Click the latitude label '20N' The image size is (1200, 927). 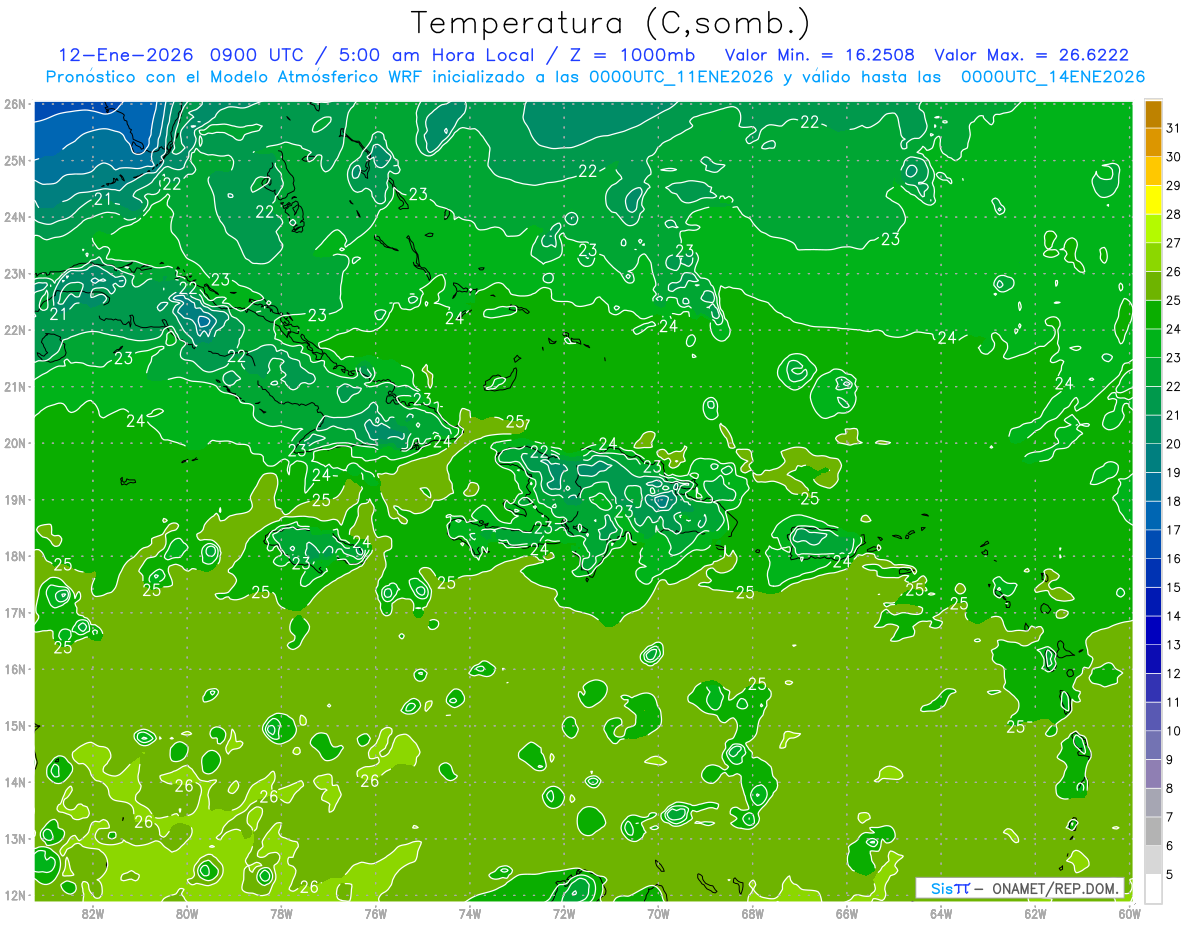(15, 443)
